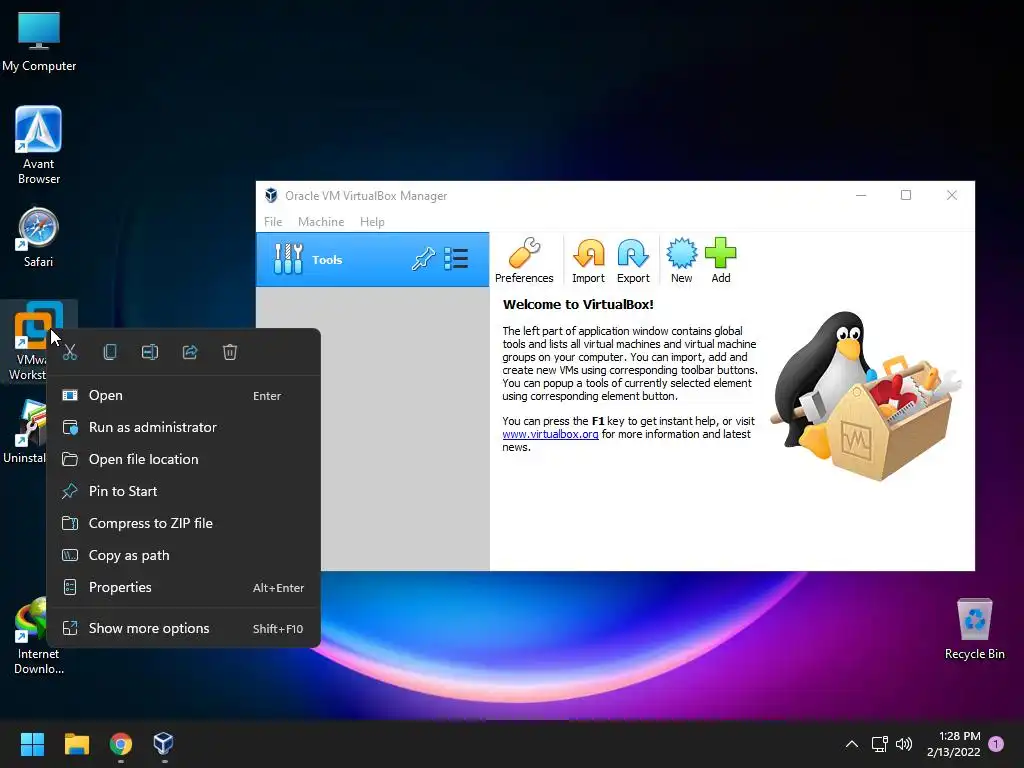This screenshot has width=1024, height=768.
Task: Open the File menu in VirtualBox
Action: coord(273,221)
